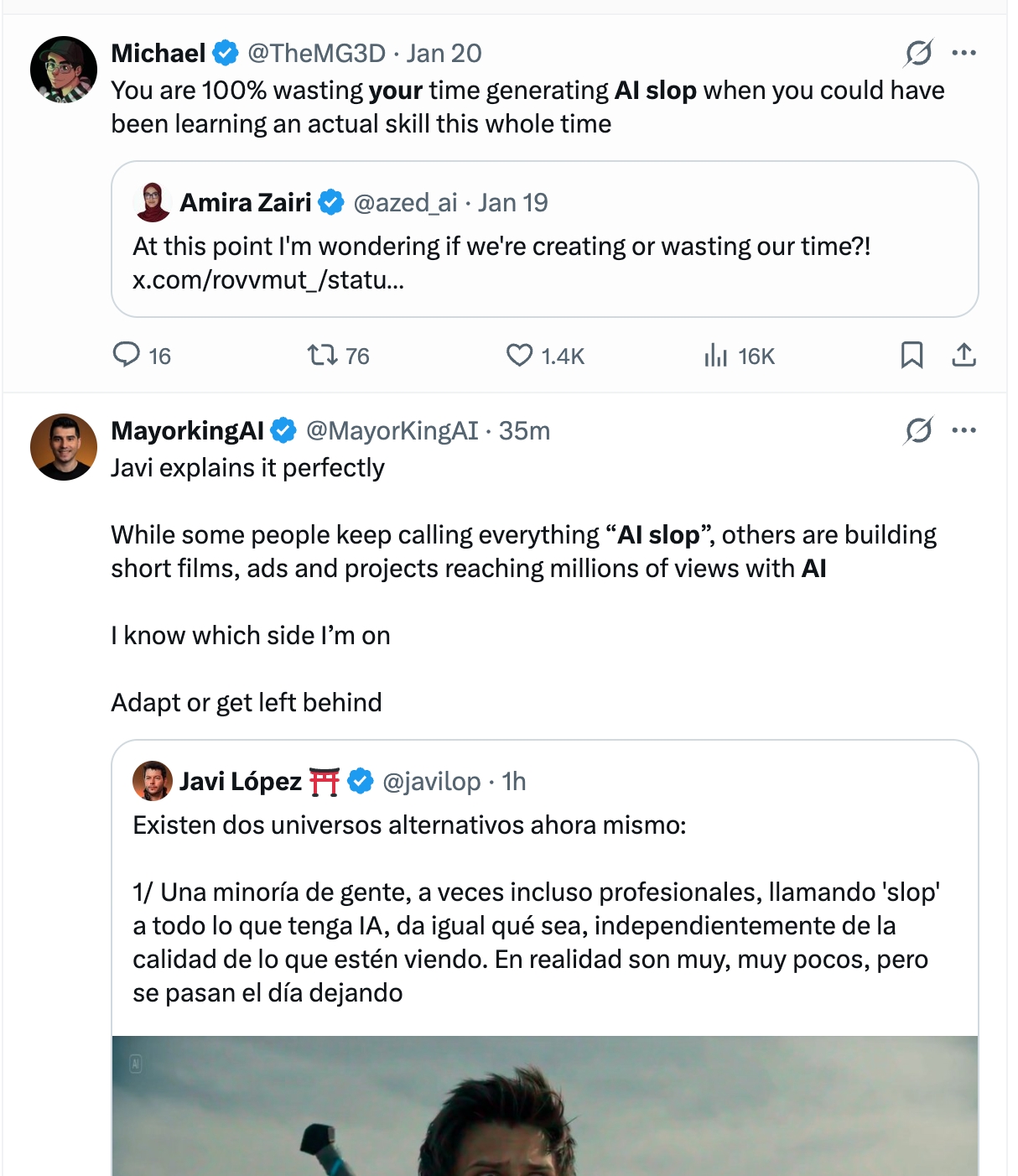Open view analytics for Michael's tweet
Viewport: 1018px width, 1176px height.
click(718, 356)
